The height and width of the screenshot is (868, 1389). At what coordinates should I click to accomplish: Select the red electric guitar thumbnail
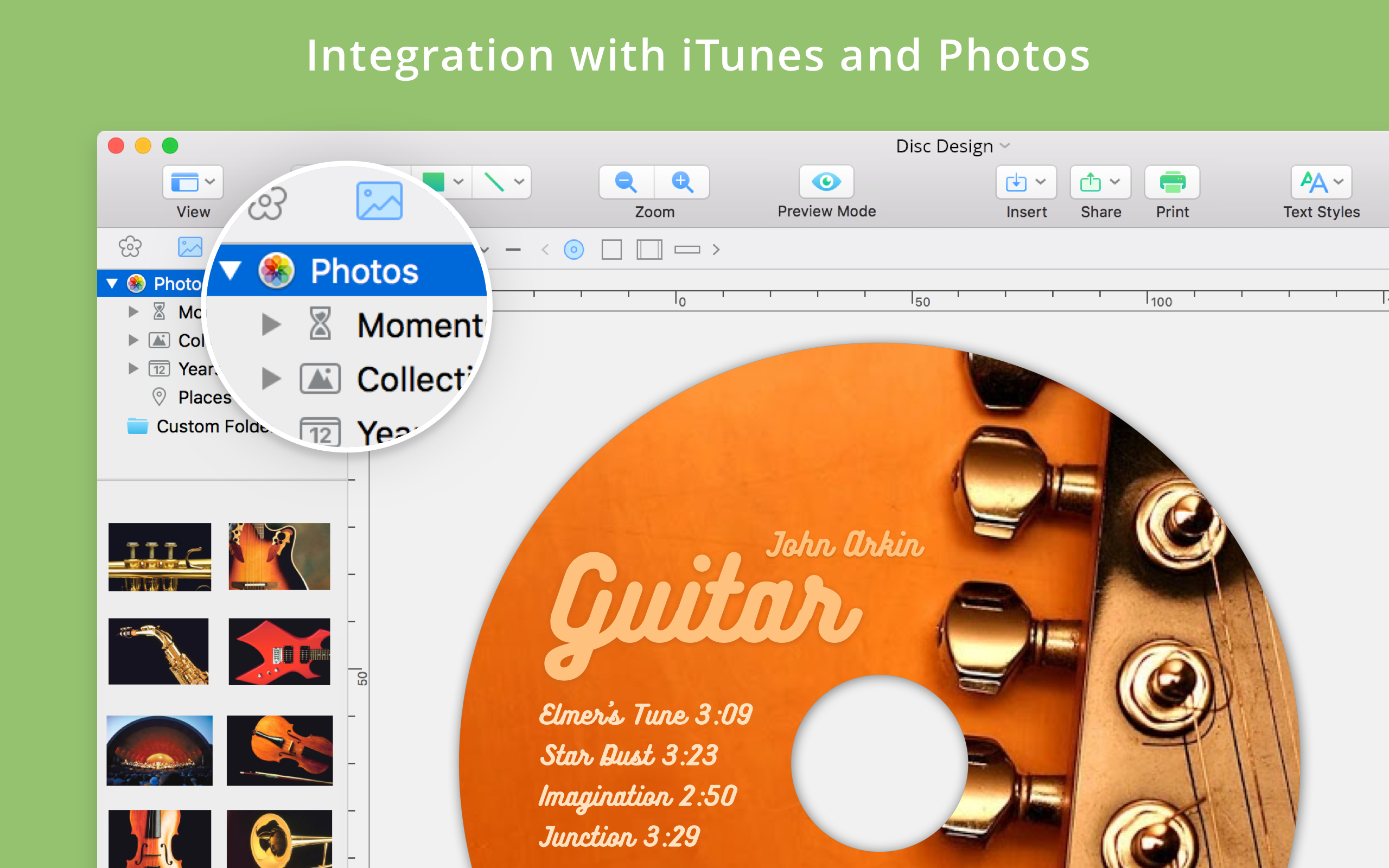(279, 652)
